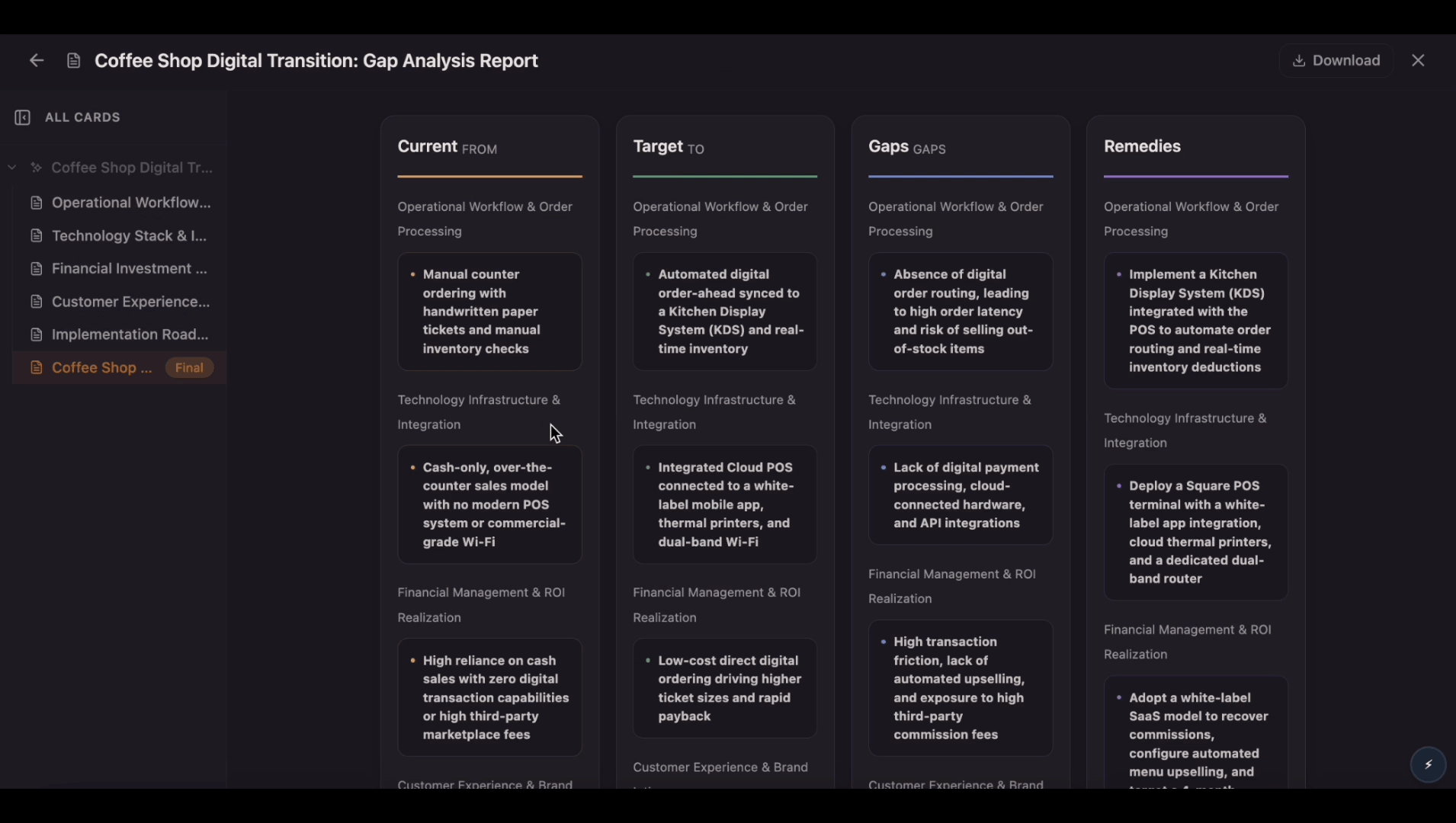Toggle the sidebar panel icon next to ALL CARDS
The width and height of the screenshot is (1456, 823).
pyautogui.click(x=23, y=117)
